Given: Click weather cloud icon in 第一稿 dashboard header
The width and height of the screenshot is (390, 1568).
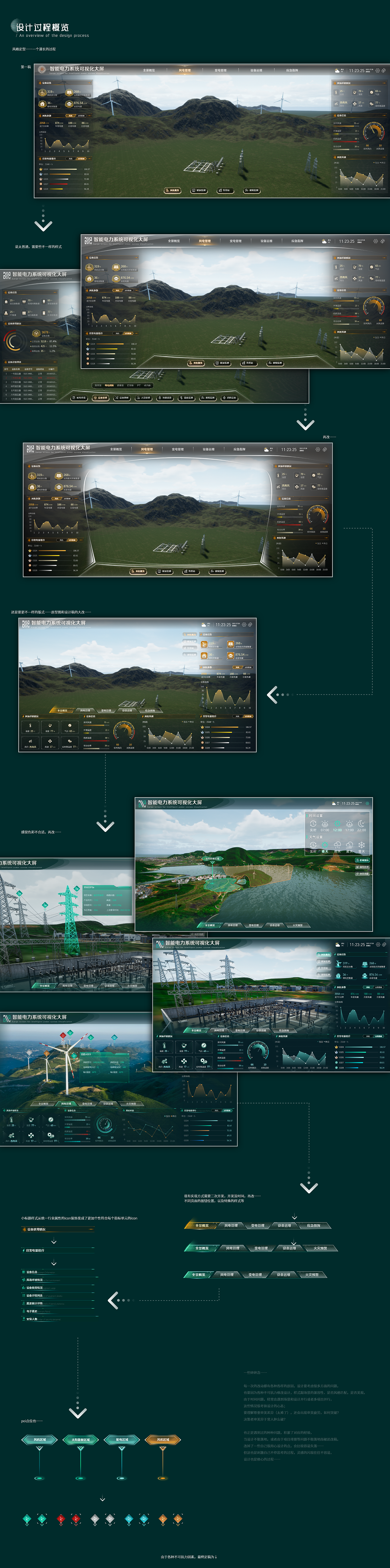Looking at the screenshot, I should (337, 71).
